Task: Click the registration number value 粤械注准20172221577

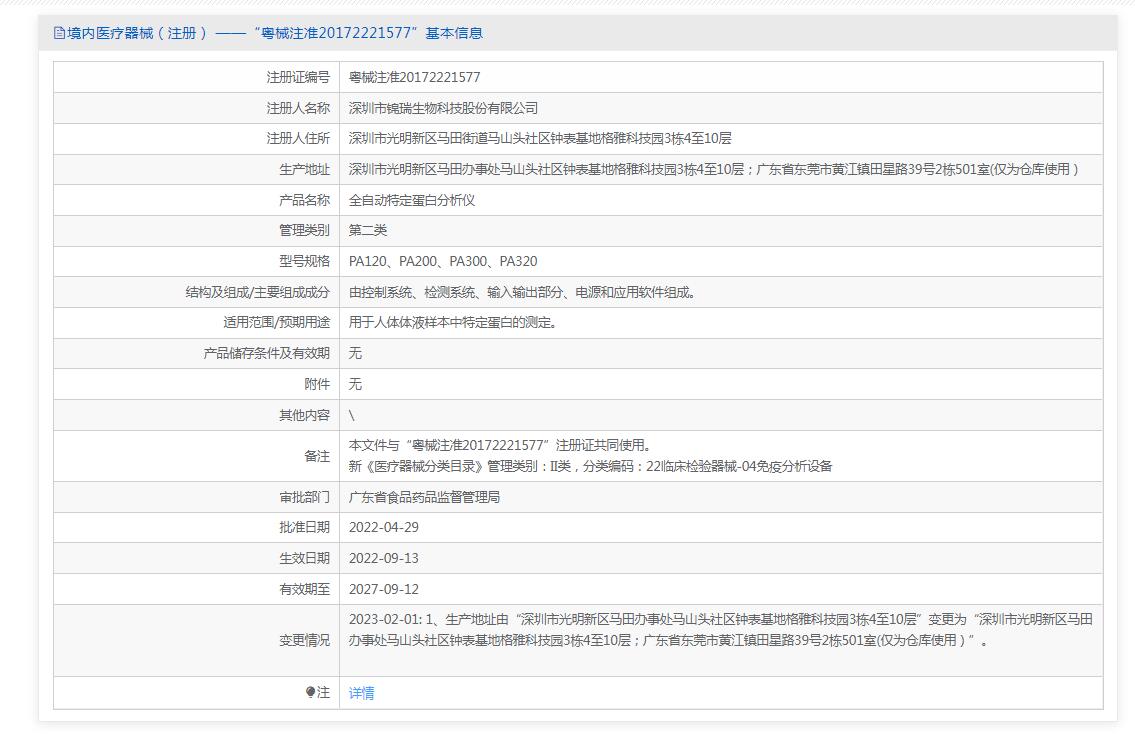Action: (x=414, y=77)
